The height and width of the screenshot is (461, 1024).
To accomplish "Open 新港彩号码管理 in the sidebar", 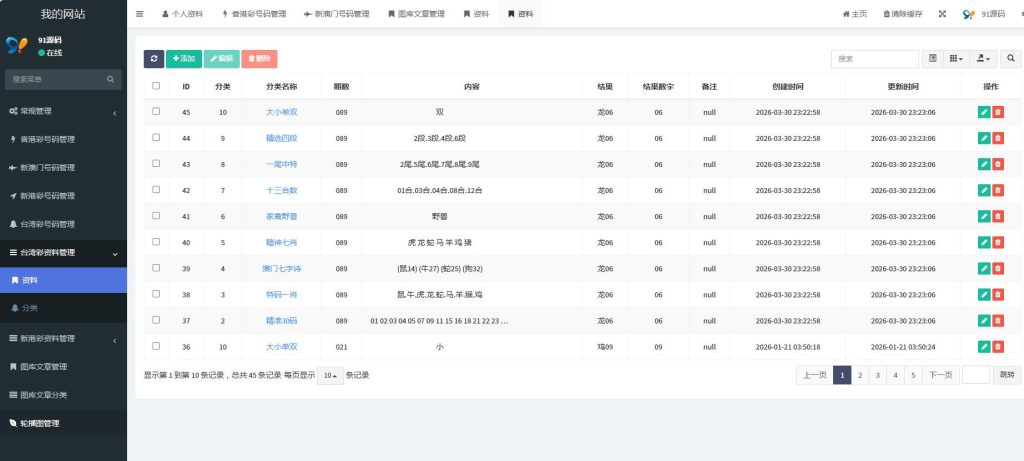I will point(63,196).
